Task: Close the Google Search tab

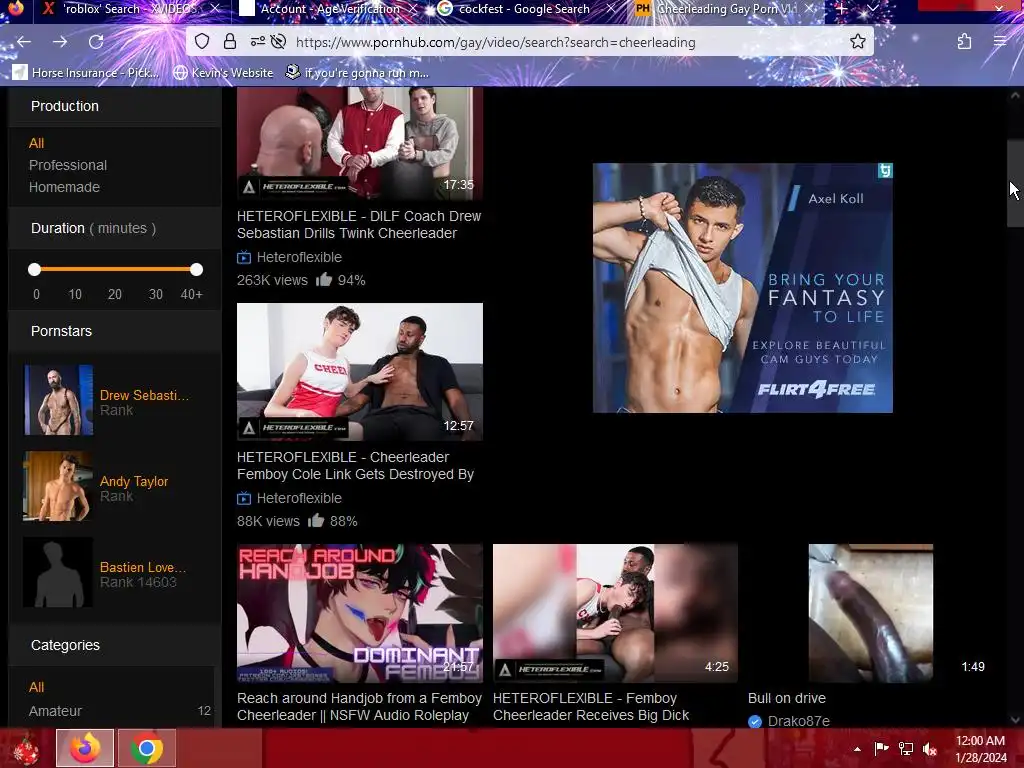Action: pyautogui.click(x=611, y=8)
